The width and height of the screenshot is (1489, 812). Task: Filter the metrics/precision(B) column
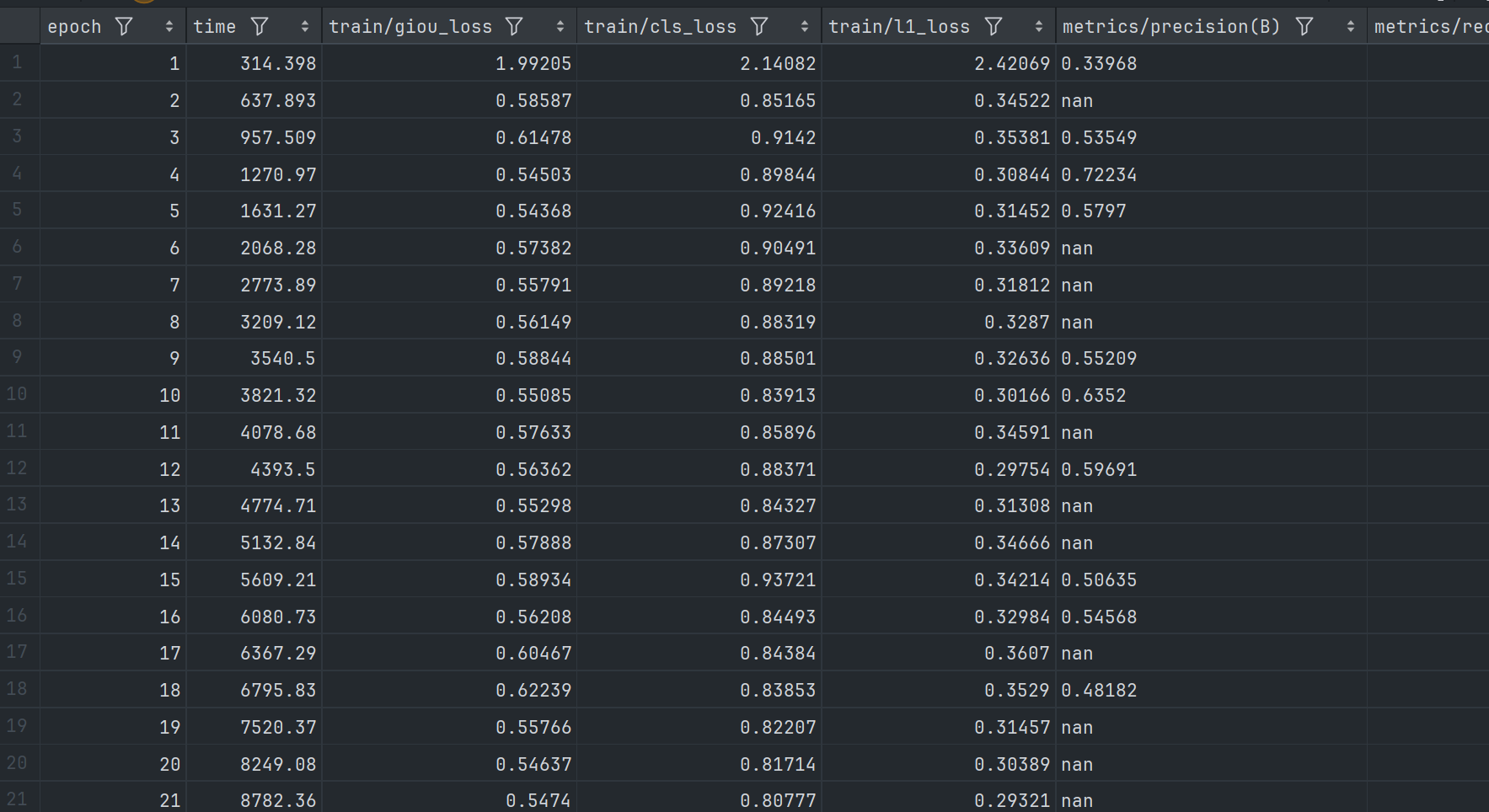(1304, 27)
